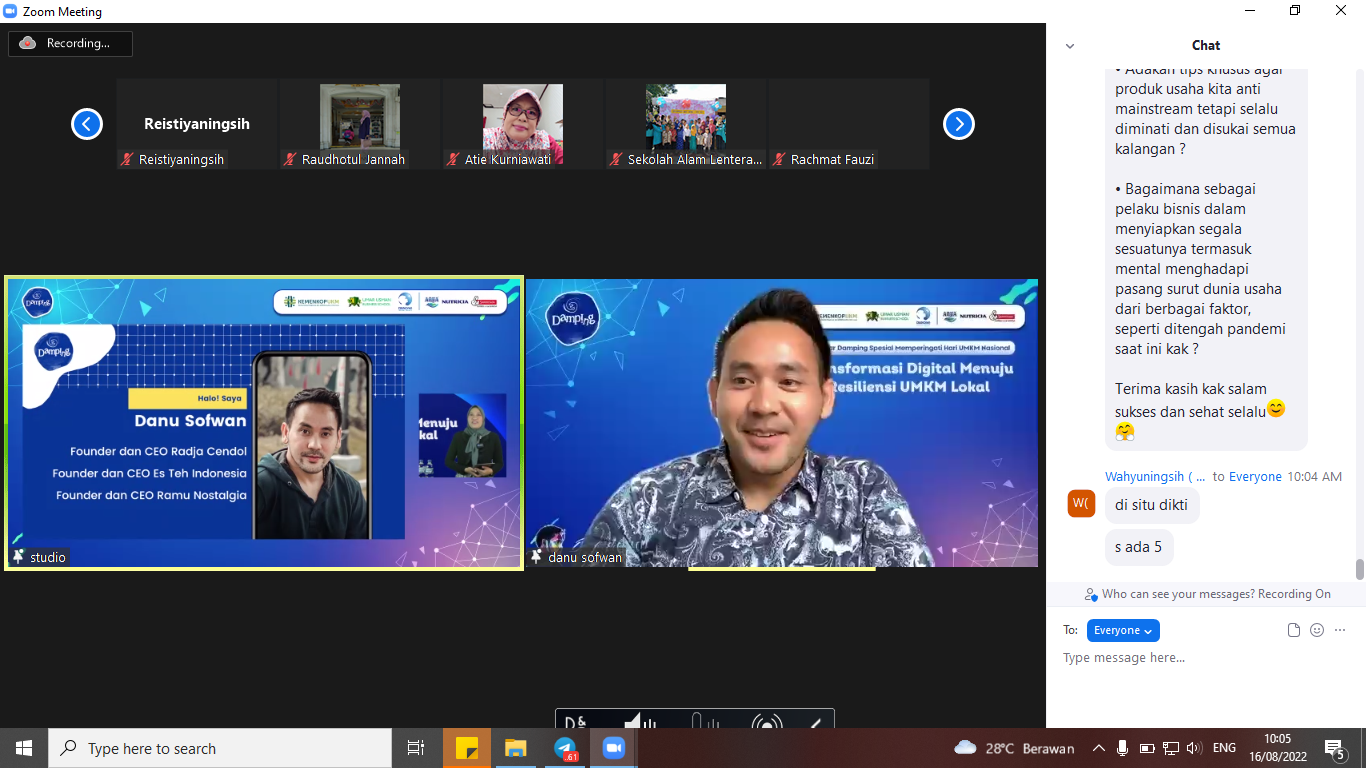Open the Everyone recipient dropdown
The height and width of the screenshot is (768, 1366).
1122,630
